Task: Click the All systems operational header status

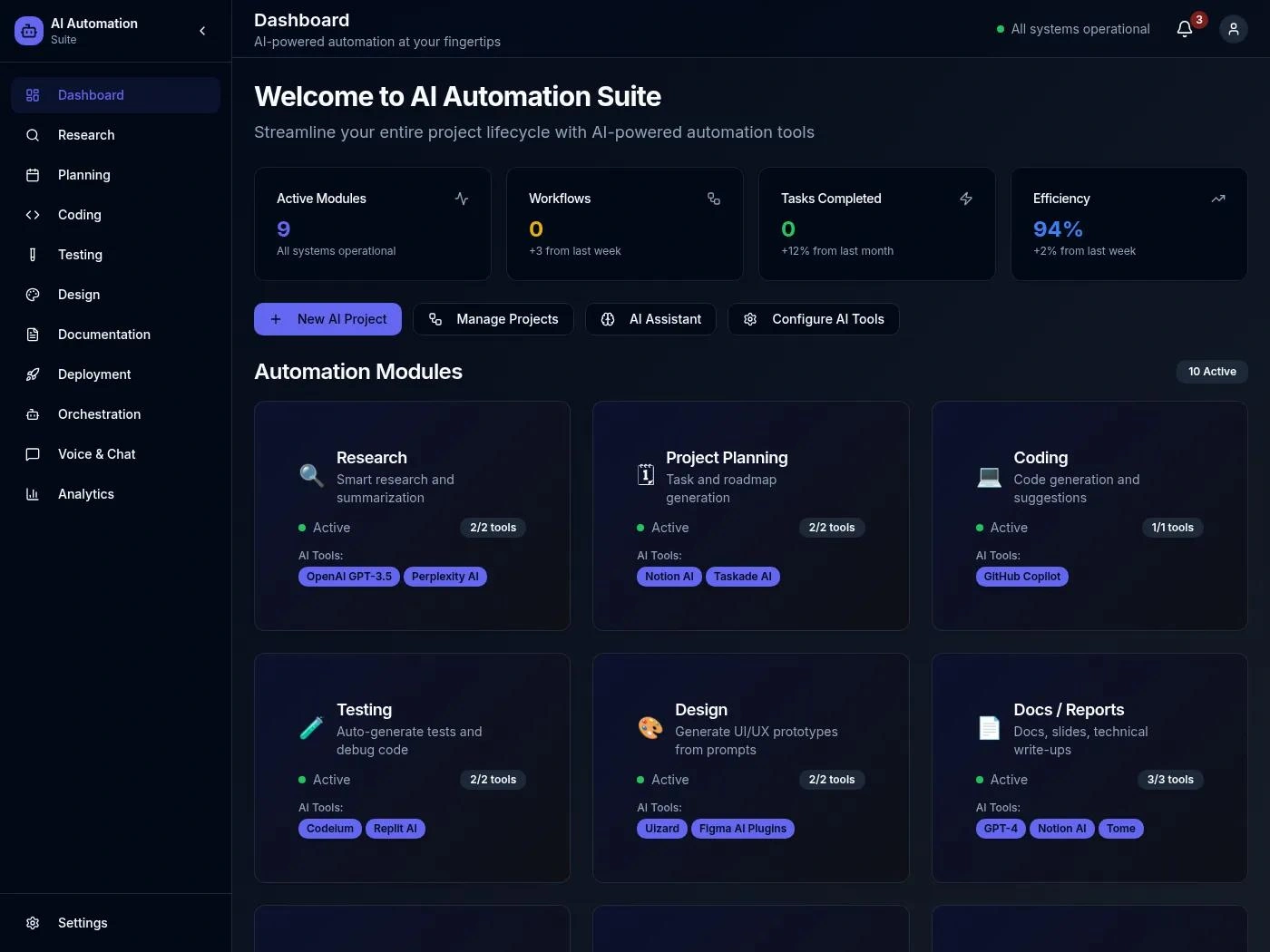Action: point(1073,29)
